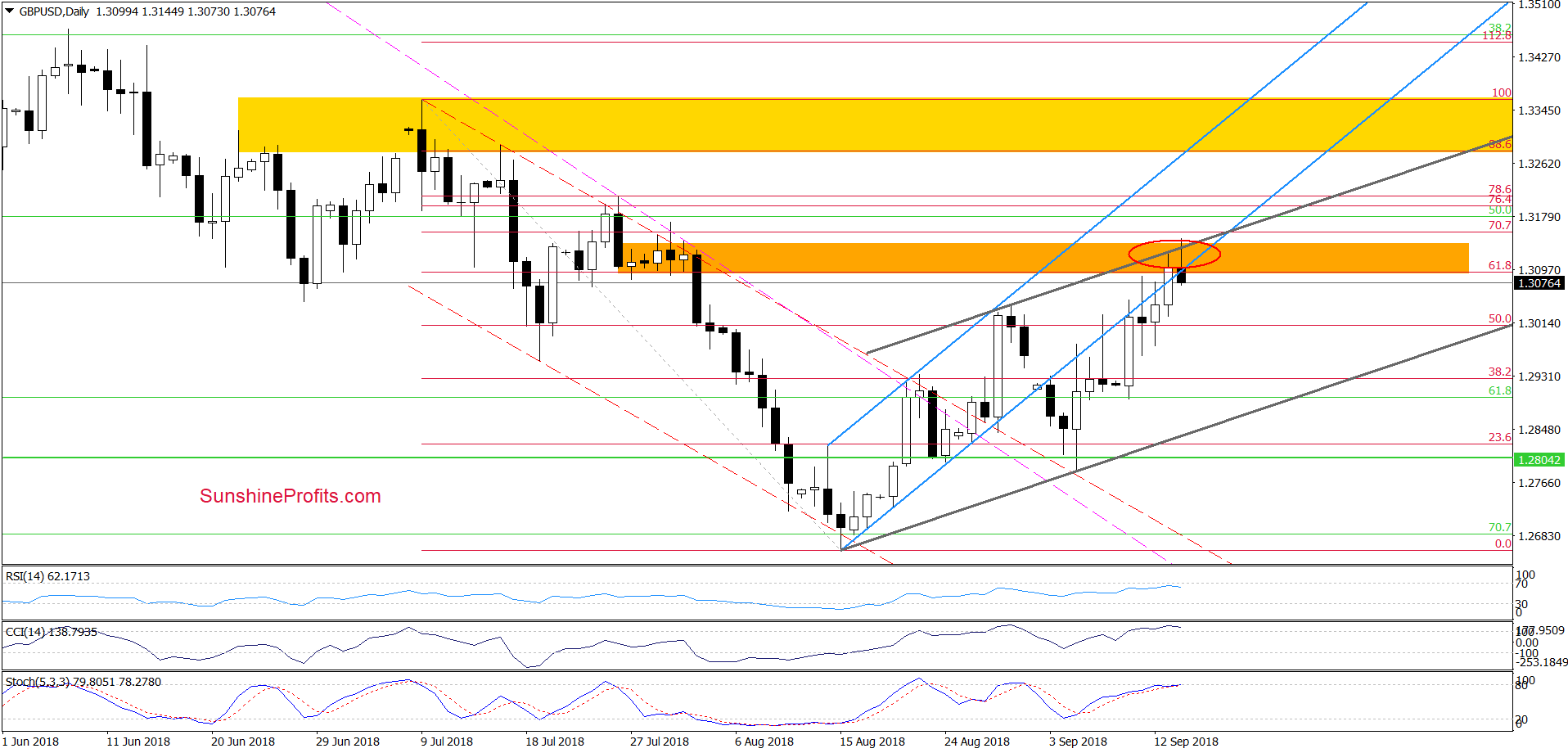Select the RSI(14) 62.1713 indicator label
Viewport: 1568px width, 753px height.
(48, 576)
